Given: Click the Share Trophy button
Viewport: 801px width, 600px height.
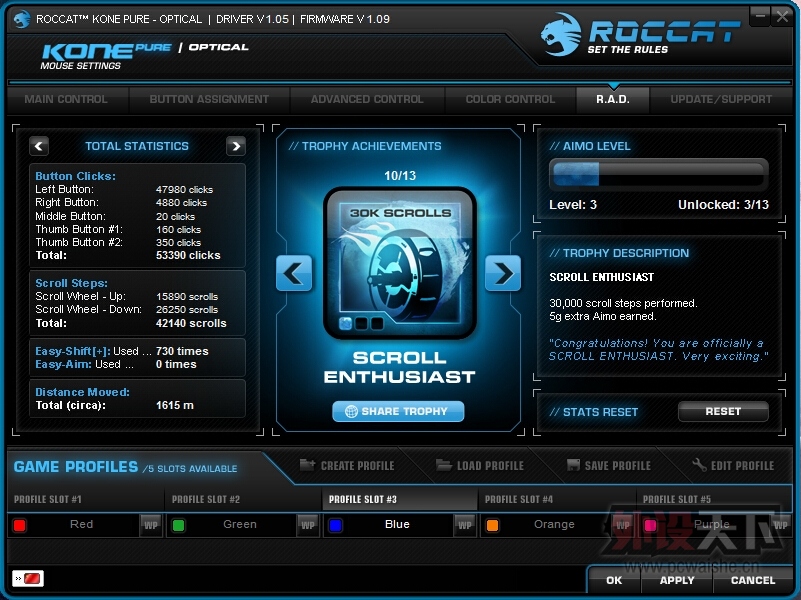Looking at the screenshot, I should tap(398, 411).
